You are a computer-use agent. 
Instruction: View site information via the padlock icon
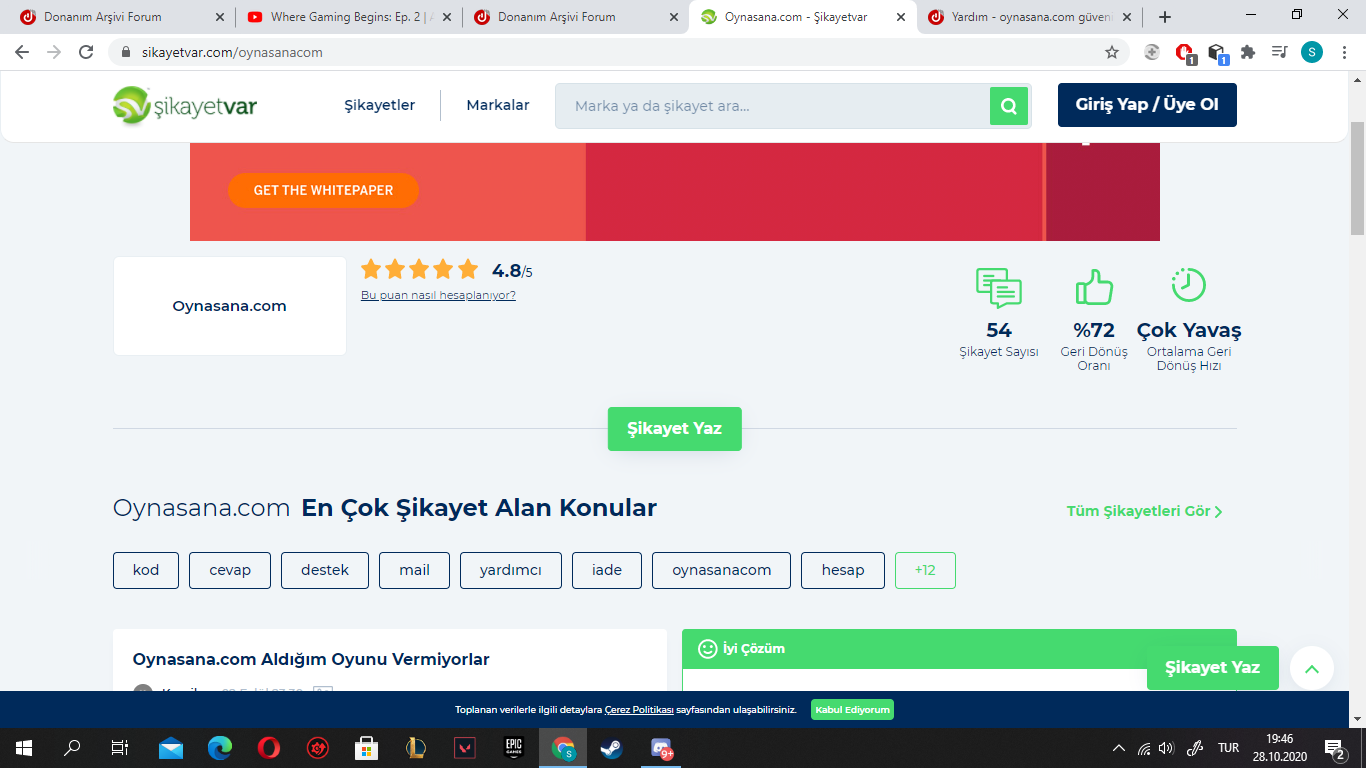point(126,52)
